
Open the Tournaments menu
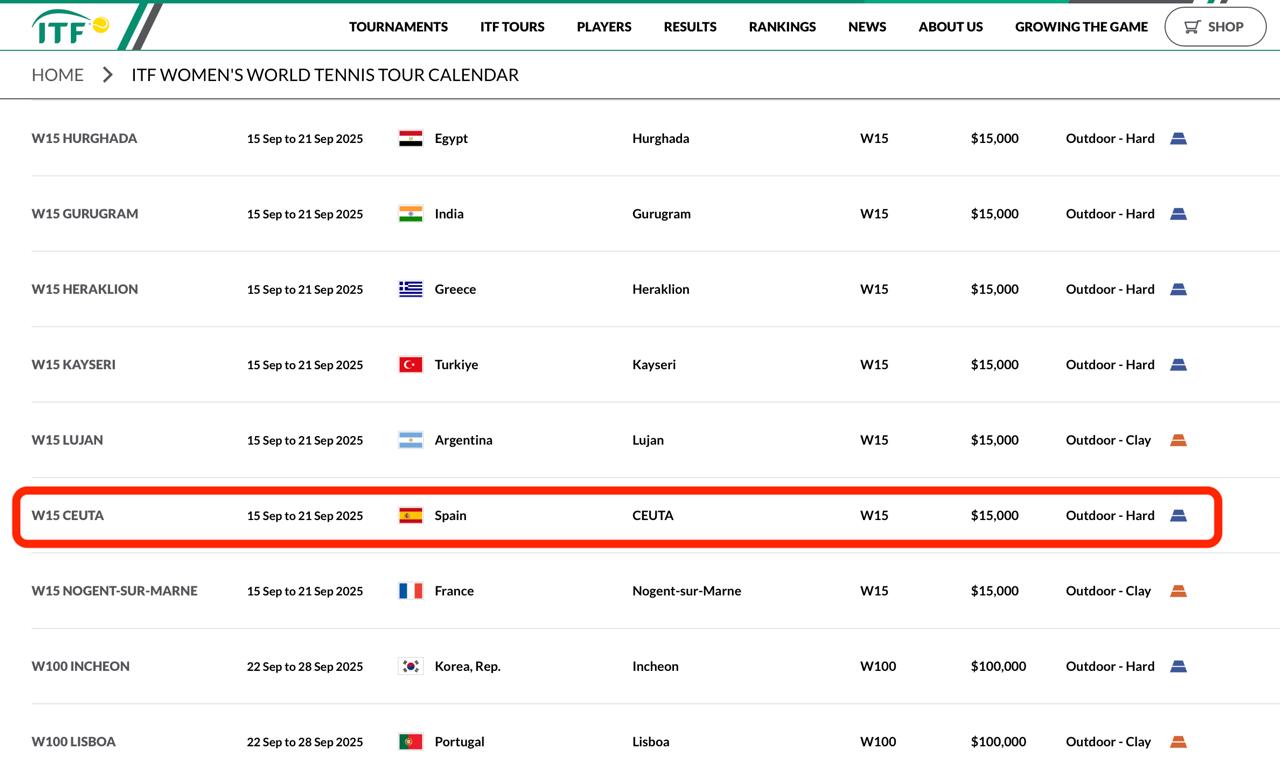click(398, 27)
